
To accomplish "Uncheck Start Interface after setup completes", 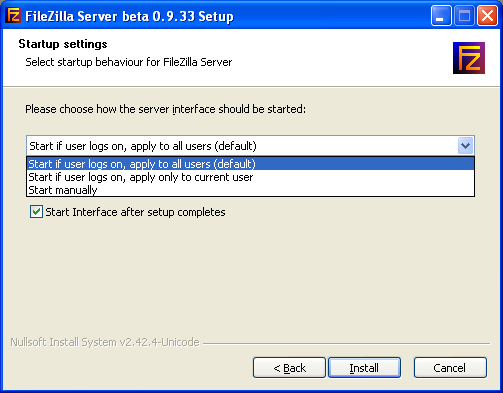I will (36, 212).
